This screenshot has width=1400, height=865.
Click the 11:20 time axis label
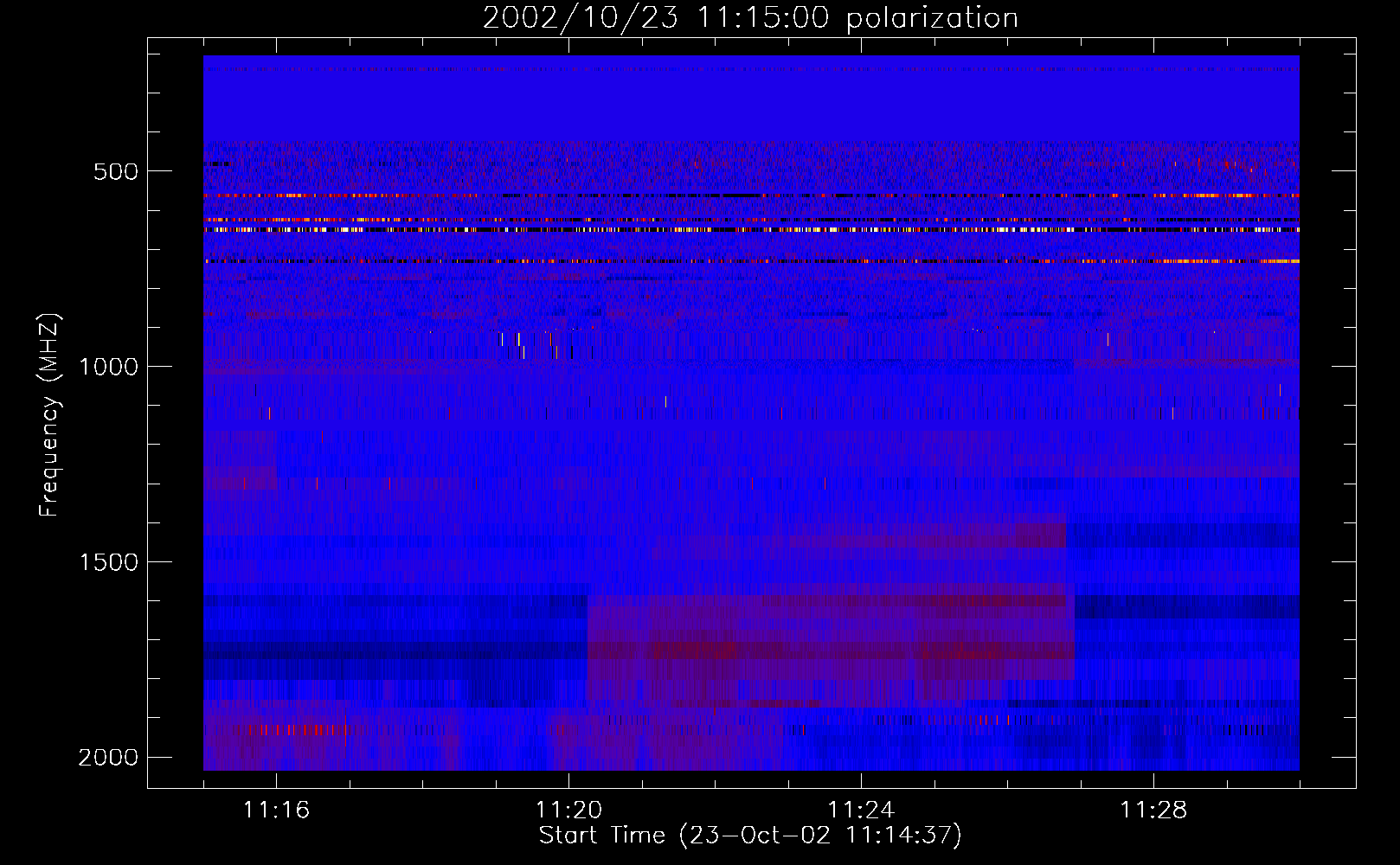click(x=568, y=811)
